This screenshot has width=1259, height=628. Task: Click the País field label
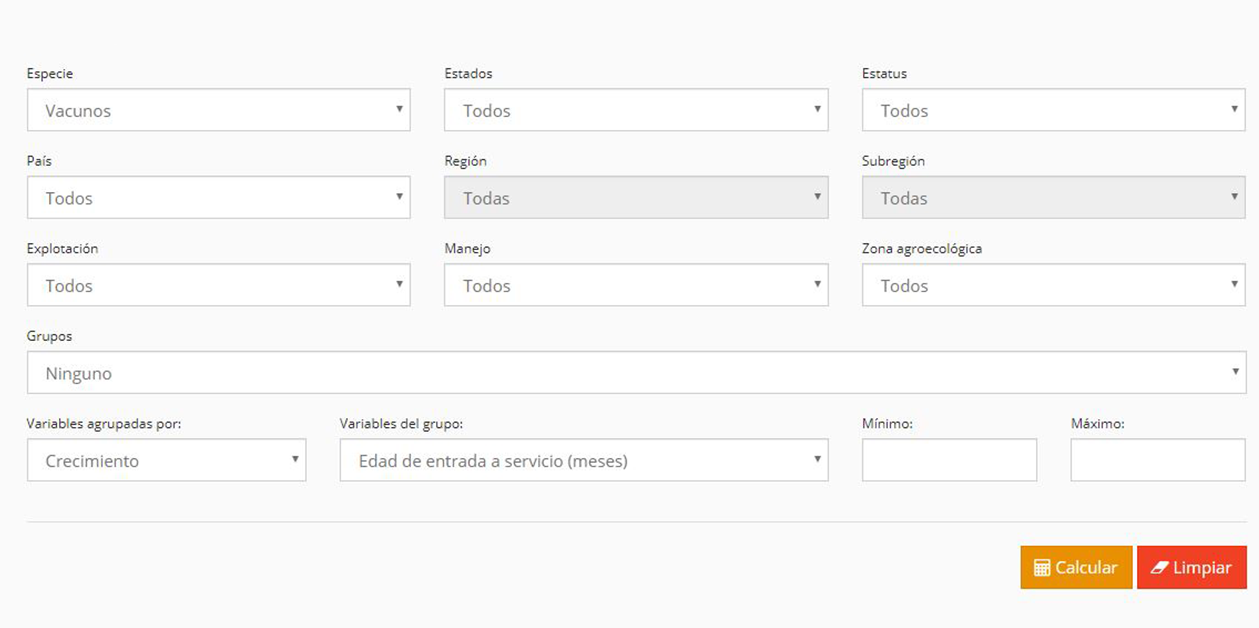coord(40,161)
